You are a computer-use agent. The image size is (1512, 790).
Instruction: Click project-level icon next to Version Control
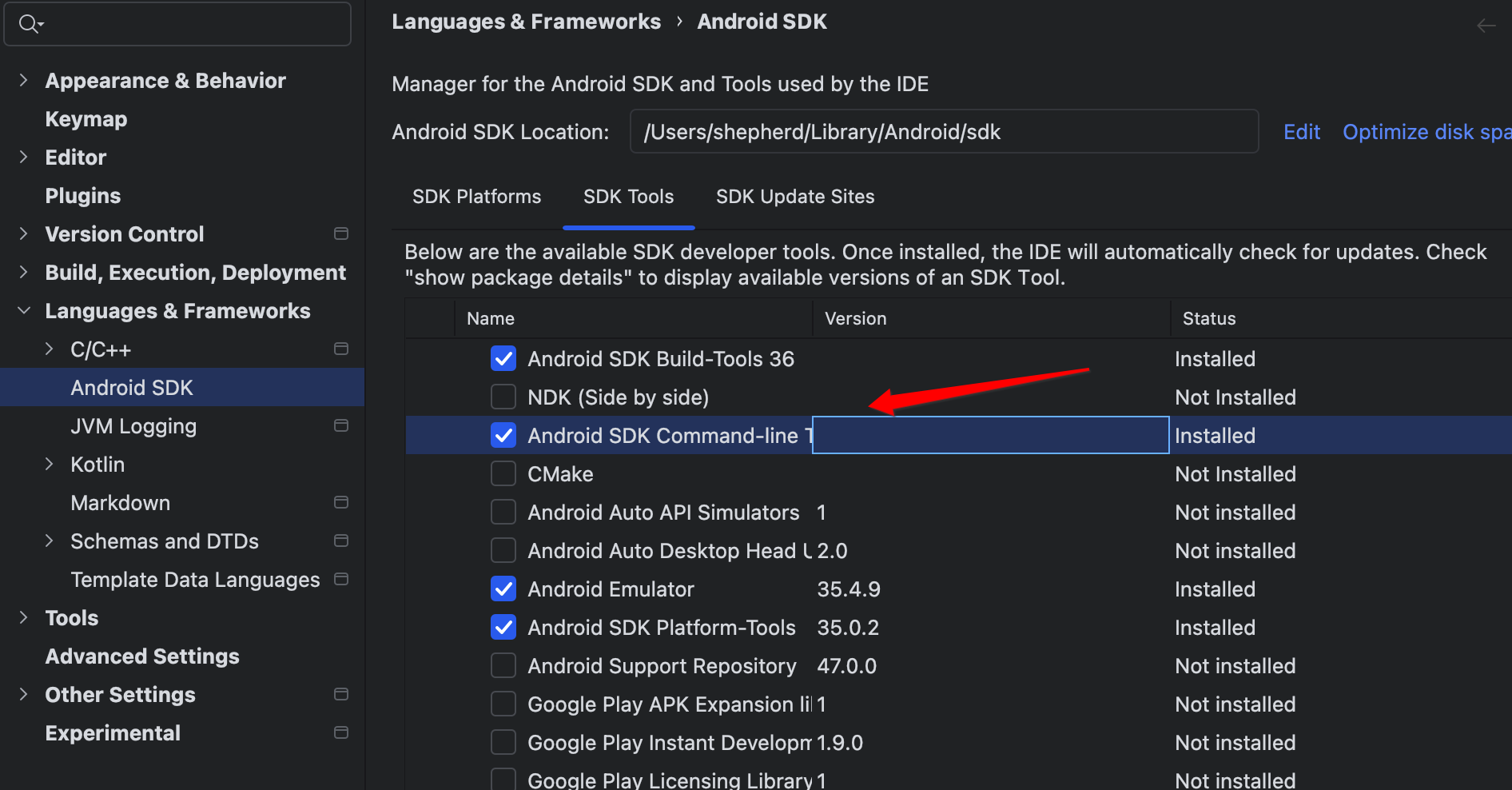(341, 233)
